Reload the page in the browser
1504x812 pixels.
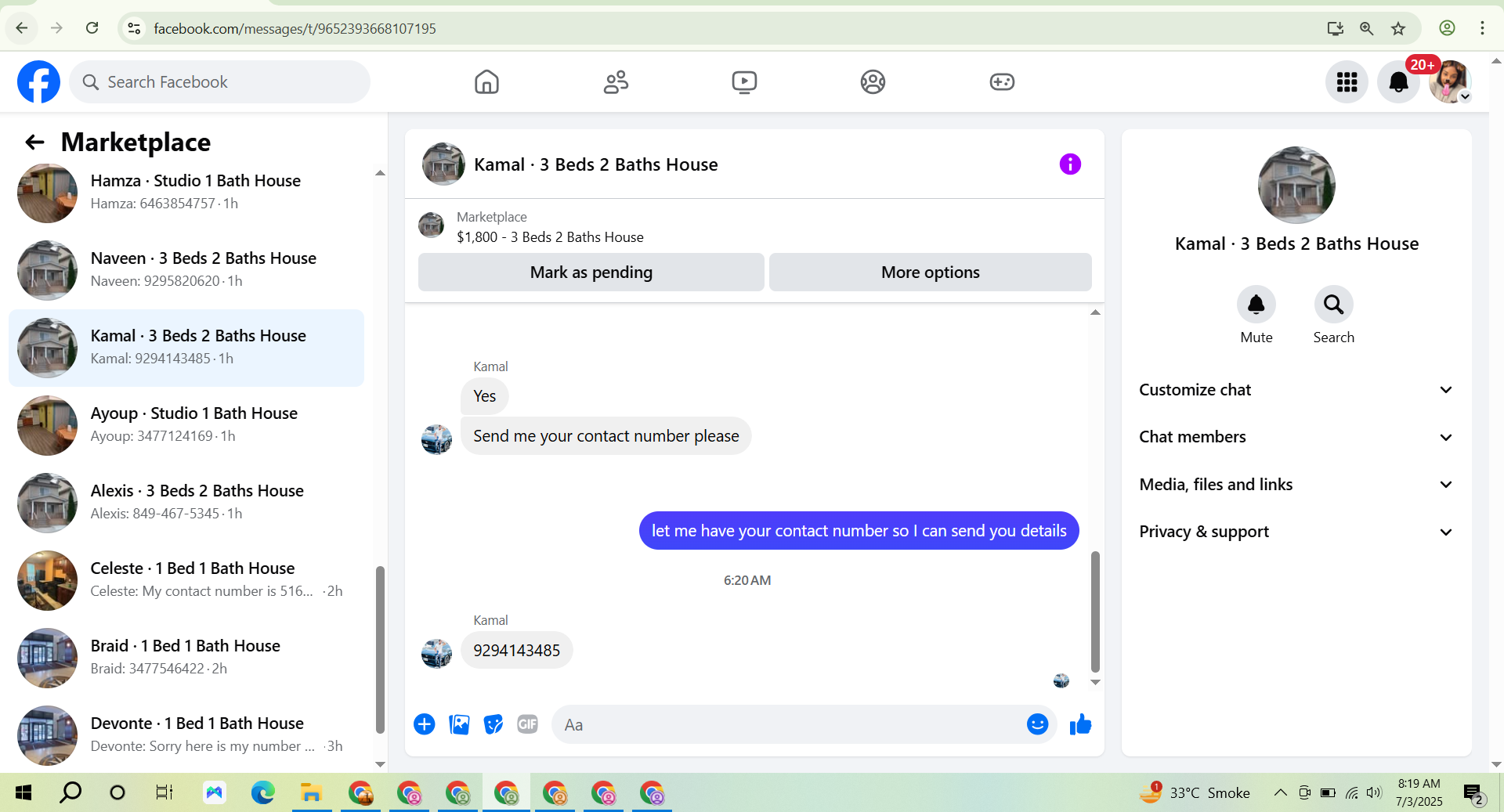(x=92, y=28)
